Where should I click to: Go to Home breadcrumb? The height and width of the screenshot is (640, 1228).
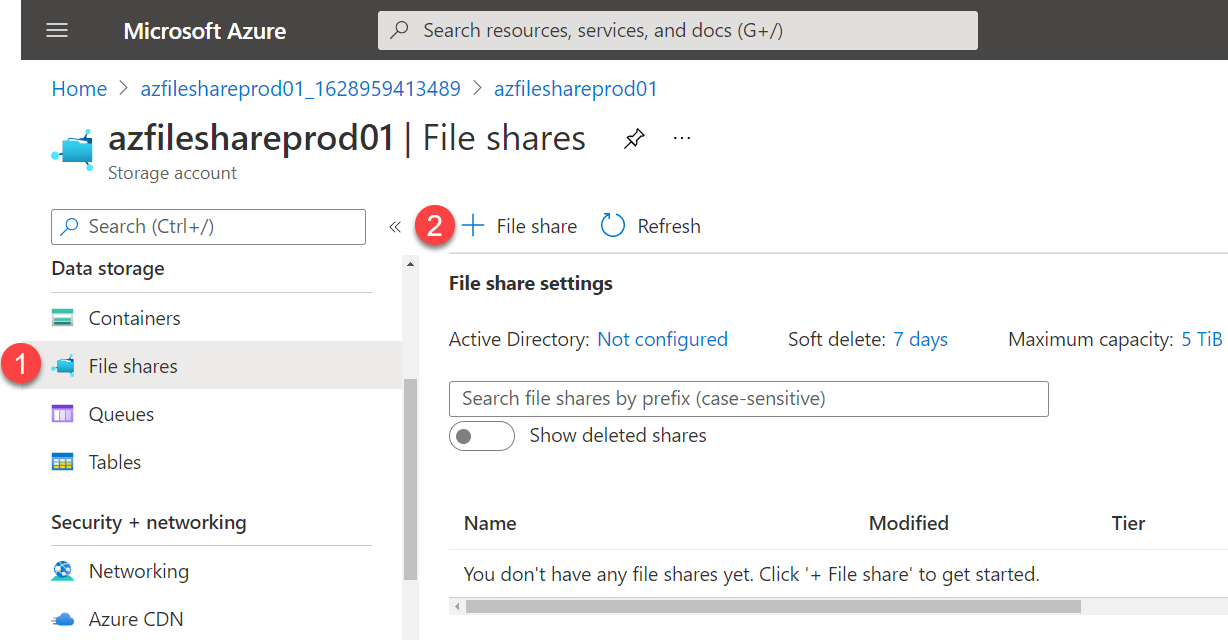click(x=79, y=89)
